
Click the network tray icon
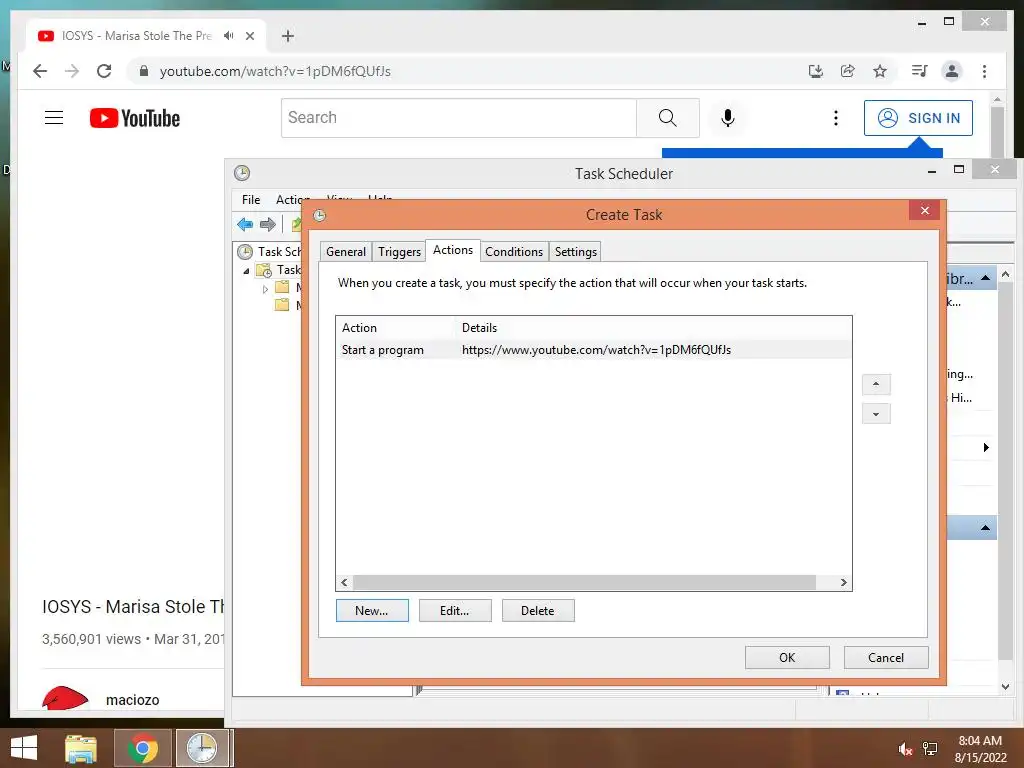[x=930, y=749]
